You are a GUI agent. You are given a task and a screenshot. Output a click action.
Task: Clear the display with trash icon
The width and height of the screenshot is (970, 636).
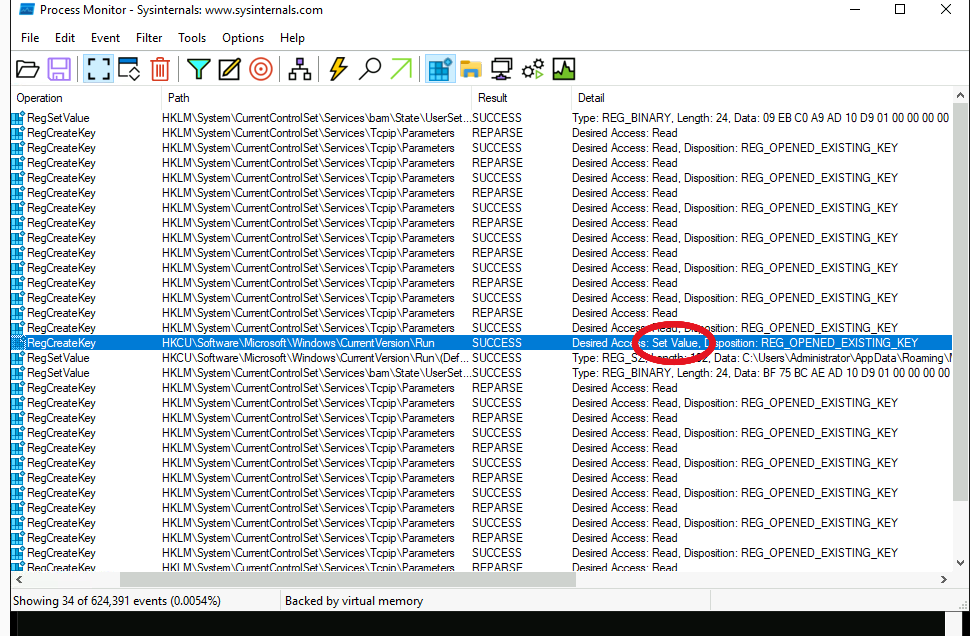tap(160, 69)
